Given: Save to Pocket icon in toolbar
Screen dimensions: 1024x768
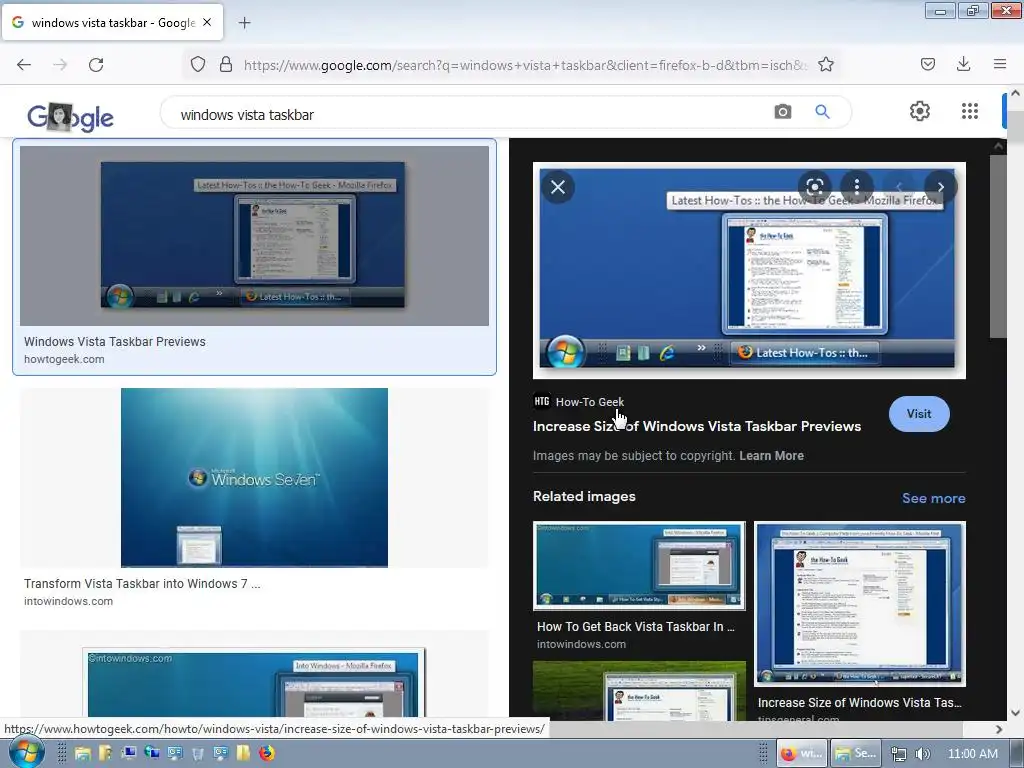Looking at the screenshot, I should coord(928,64).
